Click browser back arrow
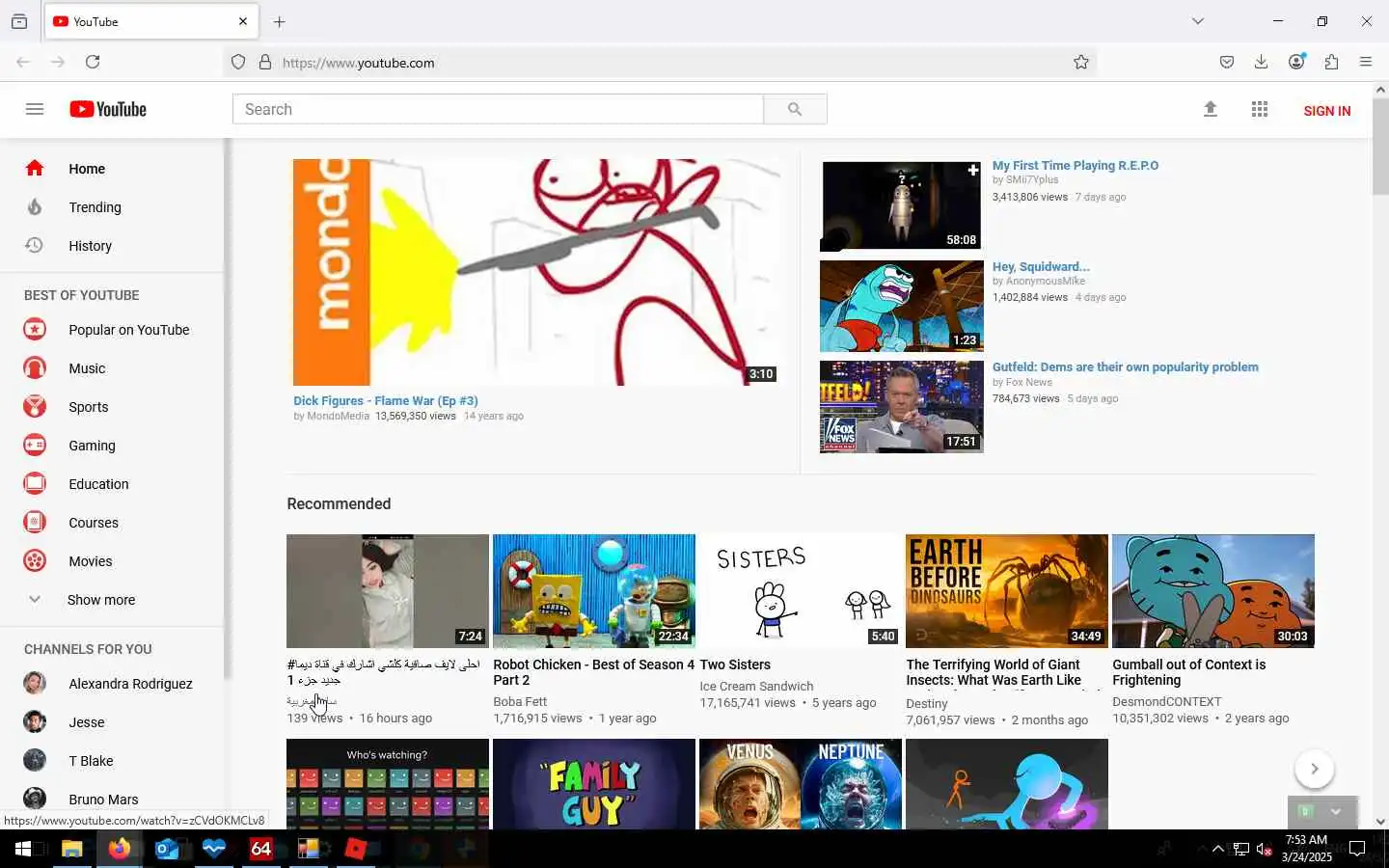 pyautogui.click(x=23, y=62)
